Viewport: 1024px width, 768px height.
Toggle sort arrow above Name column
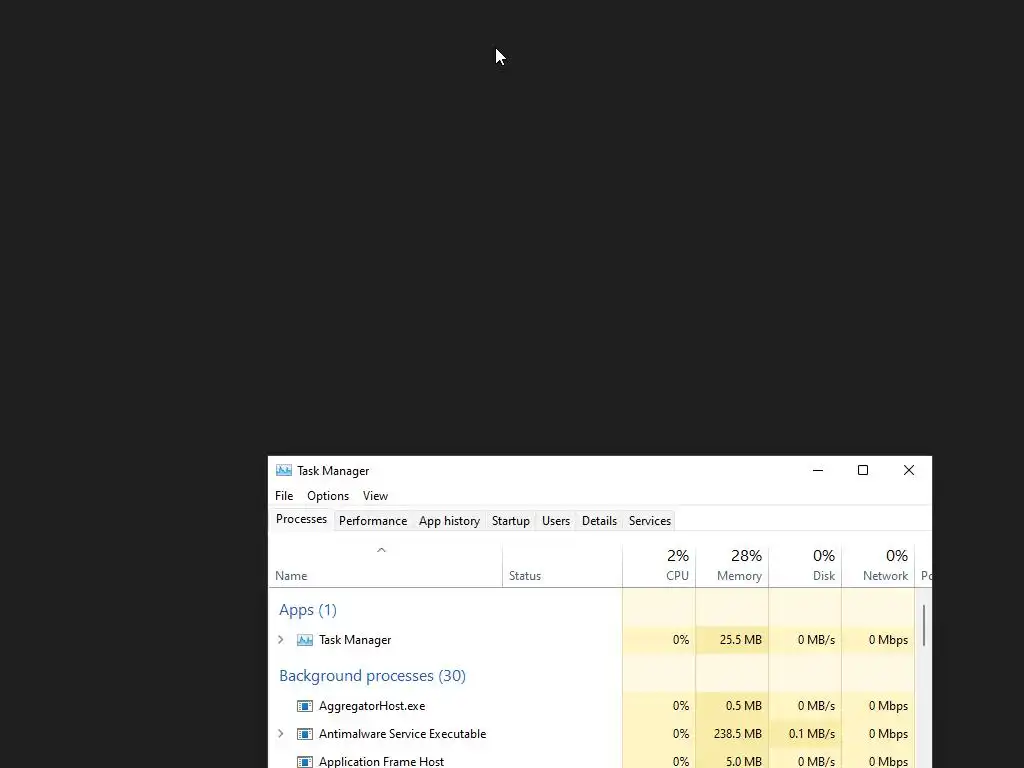381,551
